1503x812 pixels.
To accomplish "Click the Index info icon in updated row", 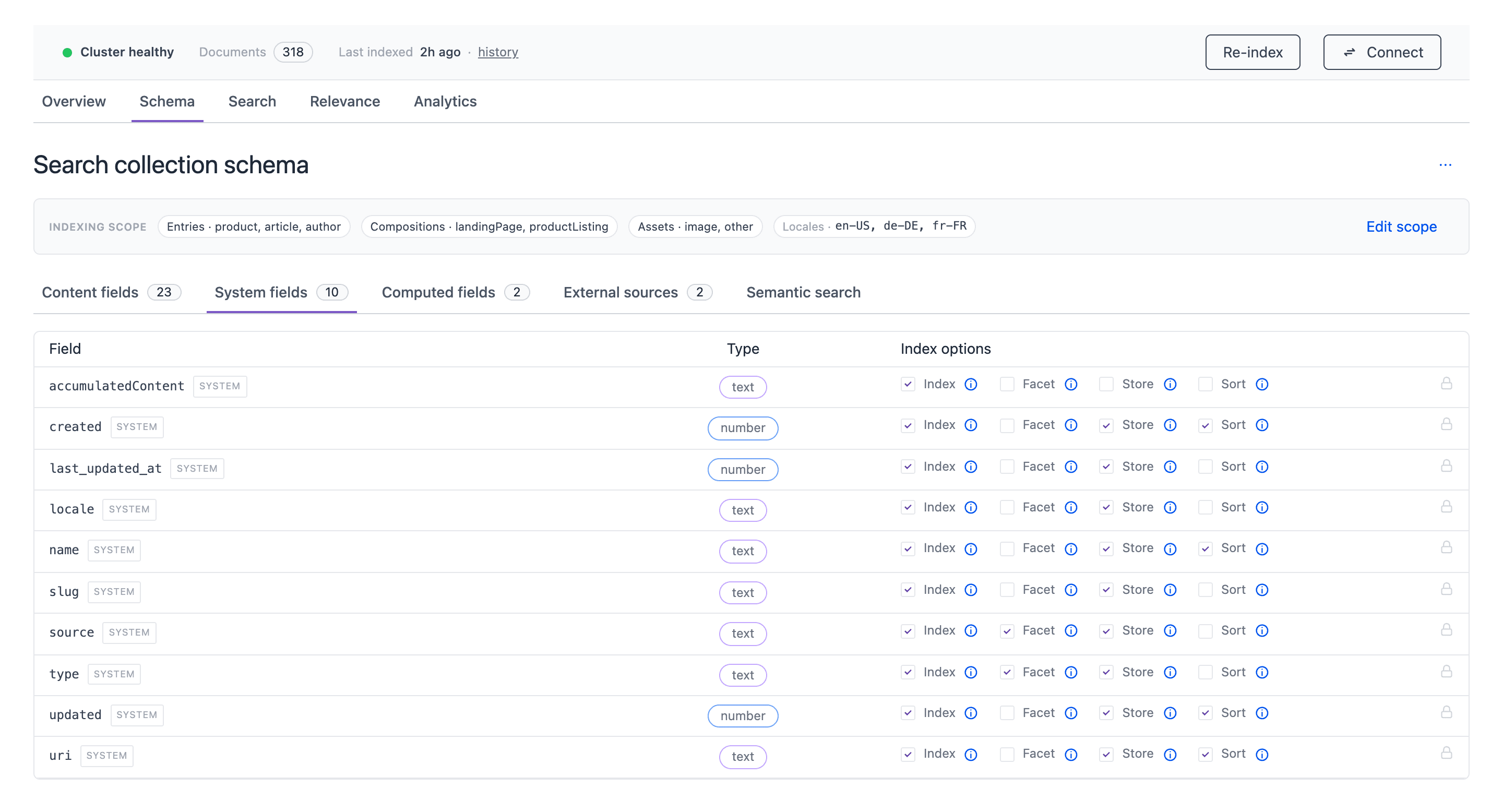I will click(x=970, y=713).
